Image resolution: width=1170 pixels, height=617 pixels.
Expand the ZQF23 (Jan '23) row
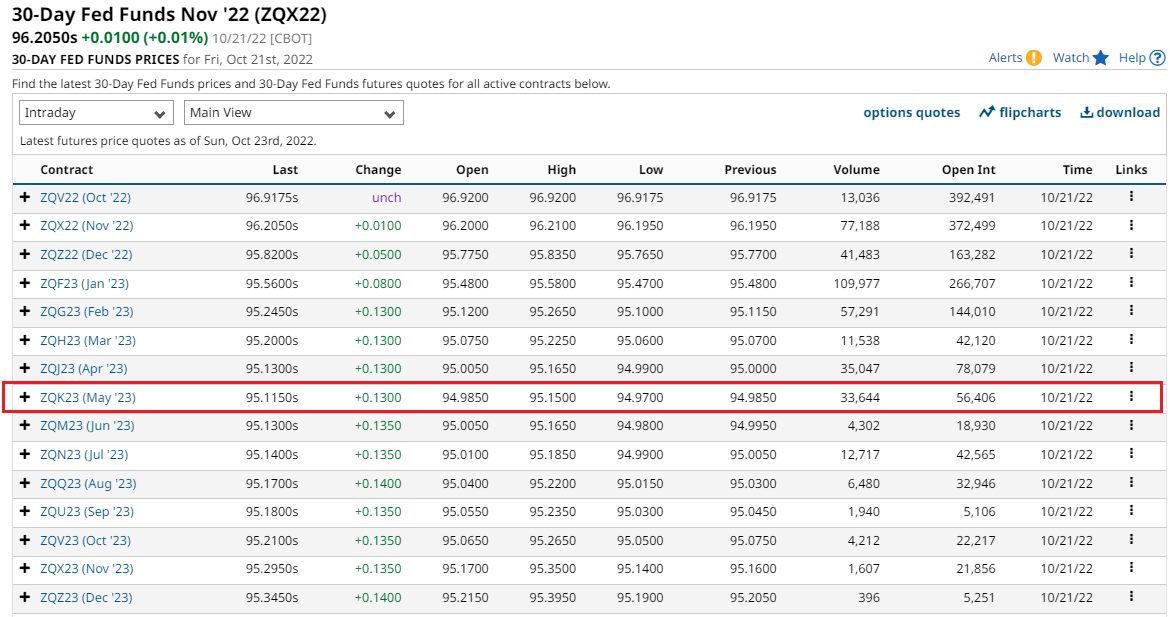coord(25,284)
